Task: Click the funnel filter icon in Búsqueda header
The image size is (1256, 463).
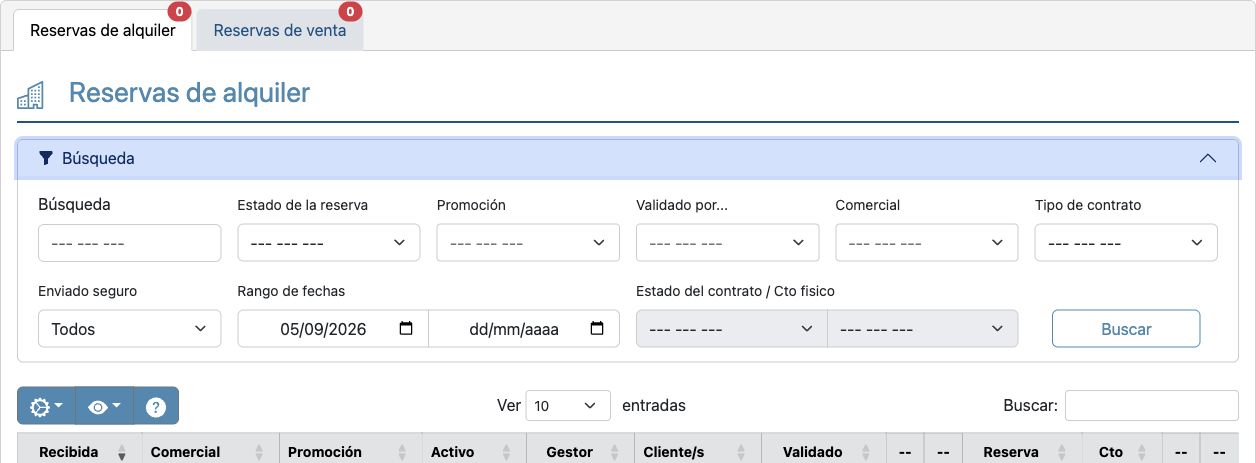Action: pyautogui.click(x=45, y=158)
